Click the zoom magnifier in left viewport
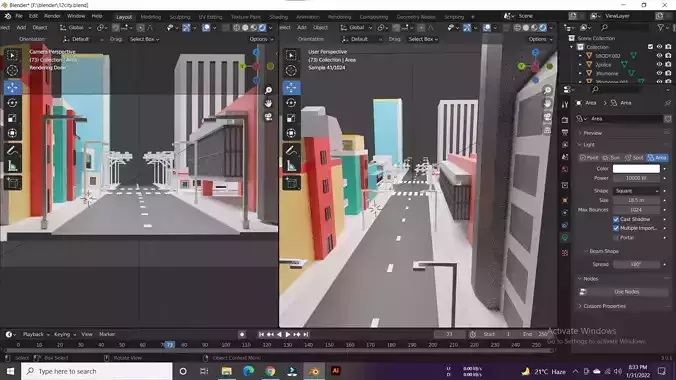The image size is (676, 380). coord(268,90)
